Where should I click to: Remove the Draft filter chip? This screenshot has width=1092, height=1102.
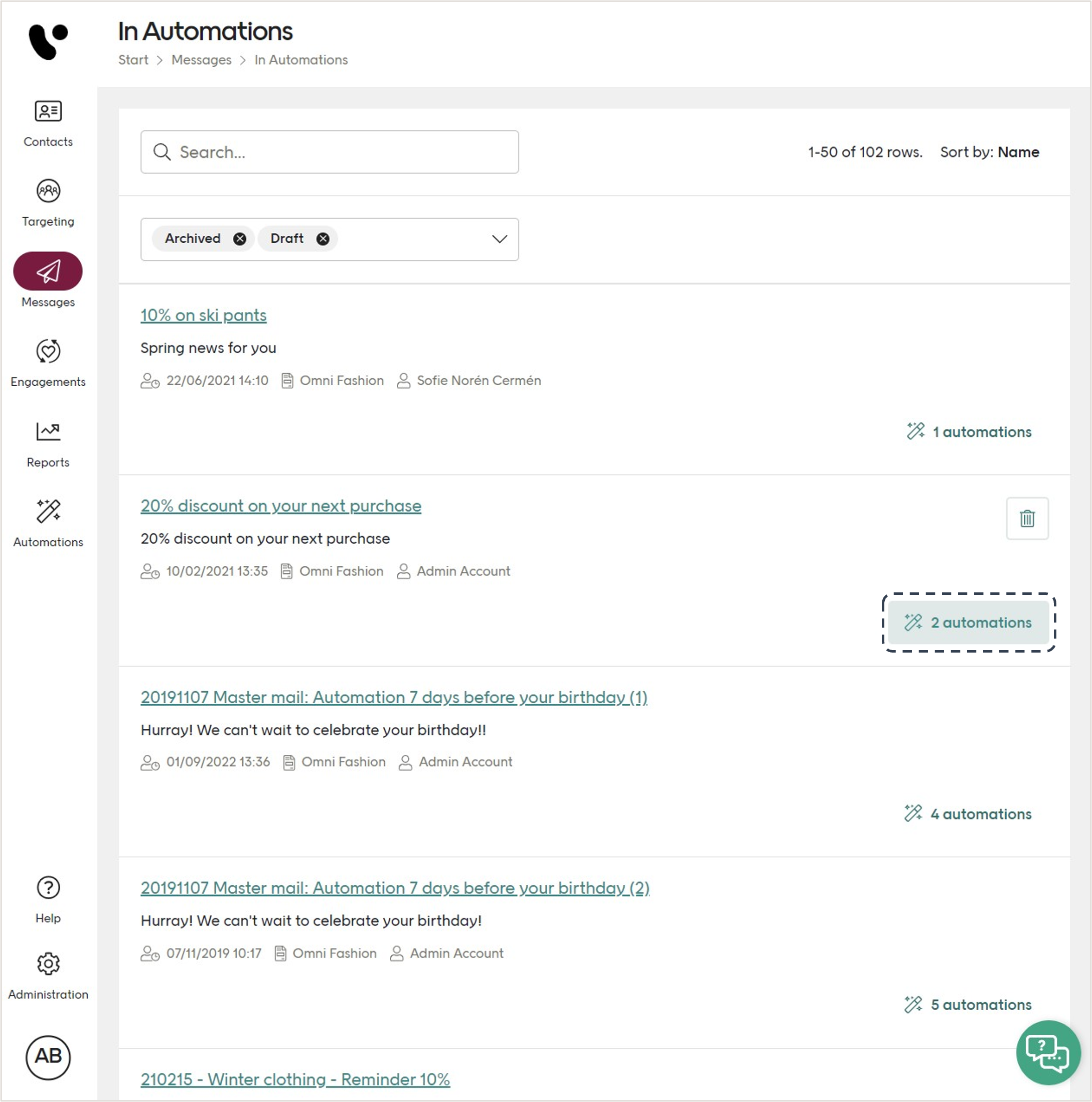pyautogui.click(x=323, y=238)
